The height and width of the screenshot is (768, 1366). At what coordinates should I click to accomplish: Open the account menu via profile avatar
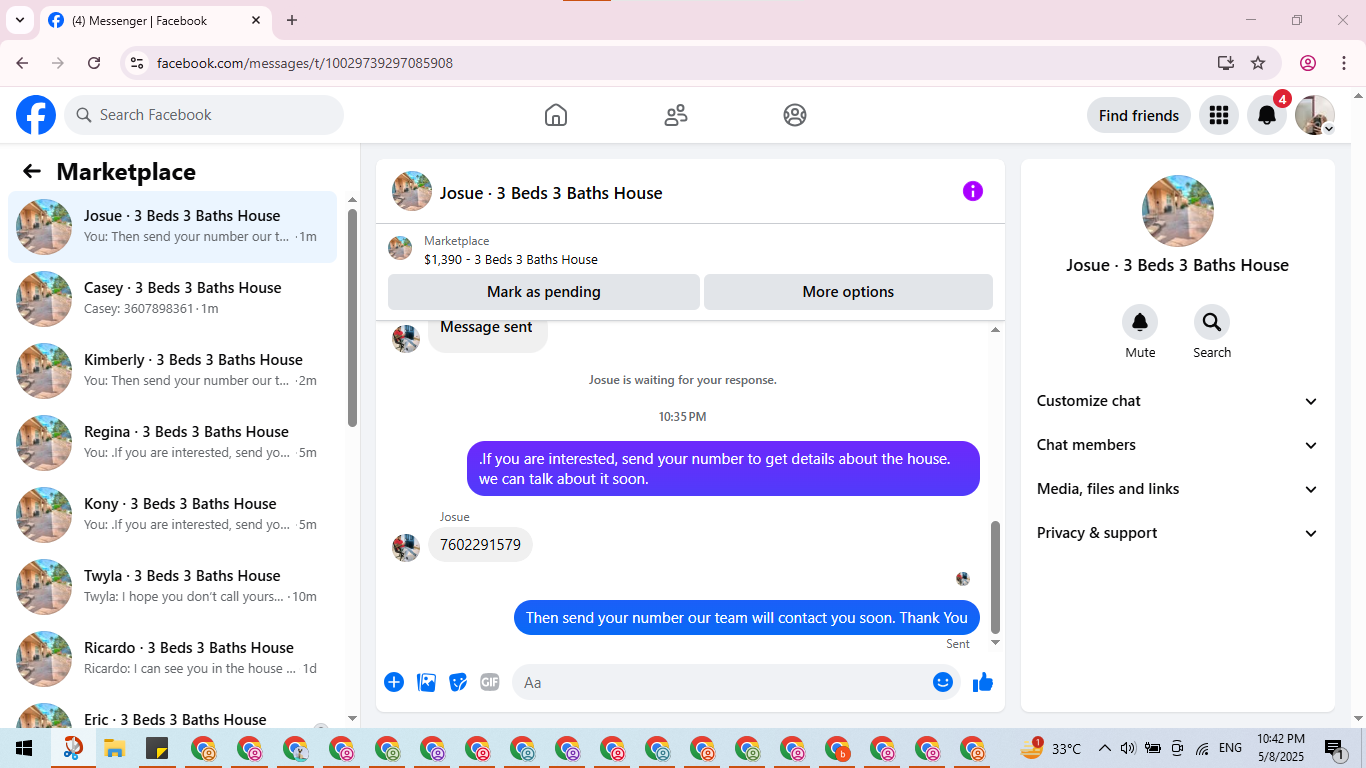coord(1315,115)
